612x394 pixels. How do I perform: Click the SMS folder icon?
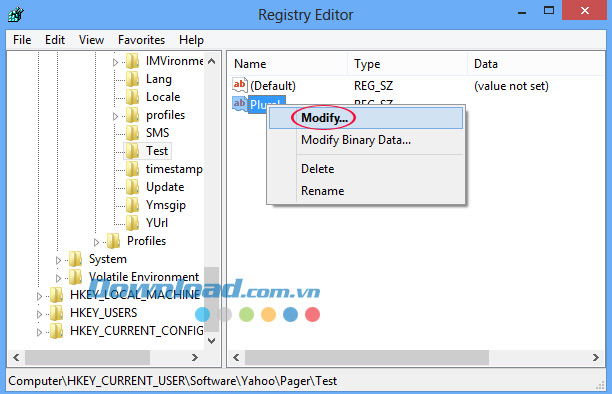tap(133, 133)
